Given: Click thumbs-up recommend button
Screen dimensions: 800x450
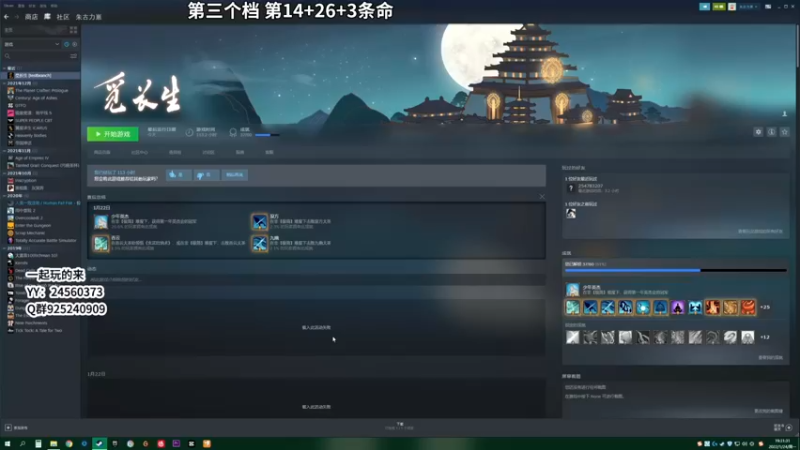Looking at the screenshot, I should 178,174.
